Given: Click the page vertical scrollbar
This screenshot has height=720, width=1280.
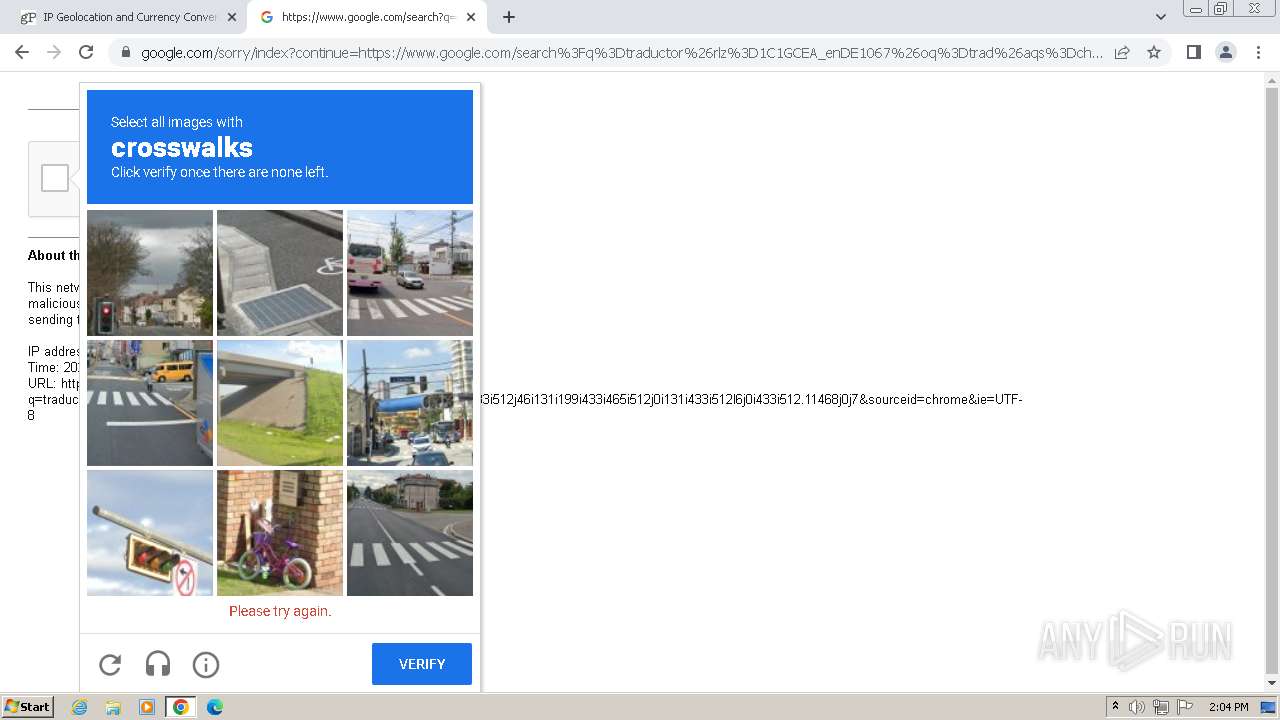Looking at the screenshot, I should tap(1272, 383).
